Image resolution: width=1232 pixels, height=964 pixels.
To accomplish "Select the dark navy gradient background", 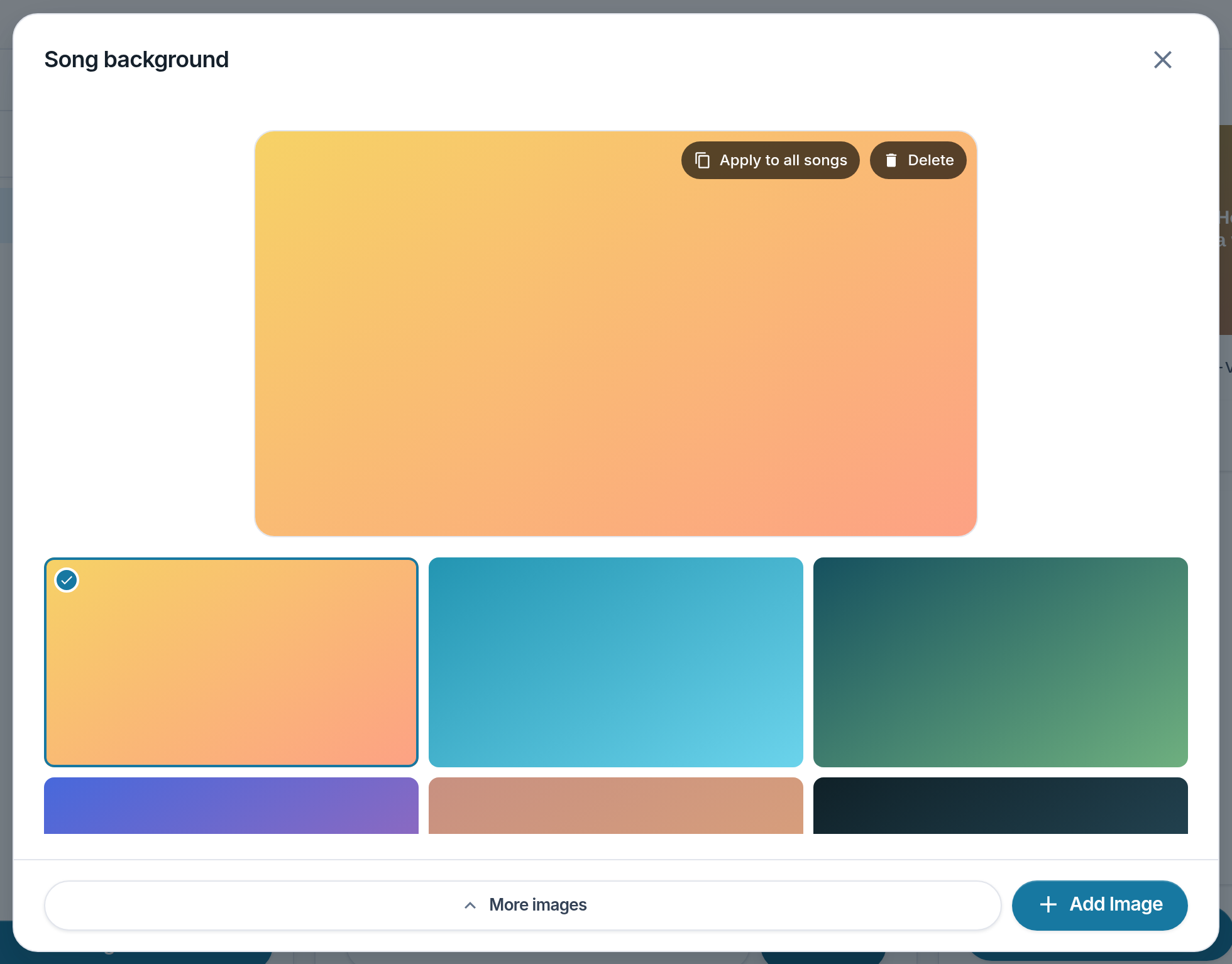I will click(x=1000, y=805).
